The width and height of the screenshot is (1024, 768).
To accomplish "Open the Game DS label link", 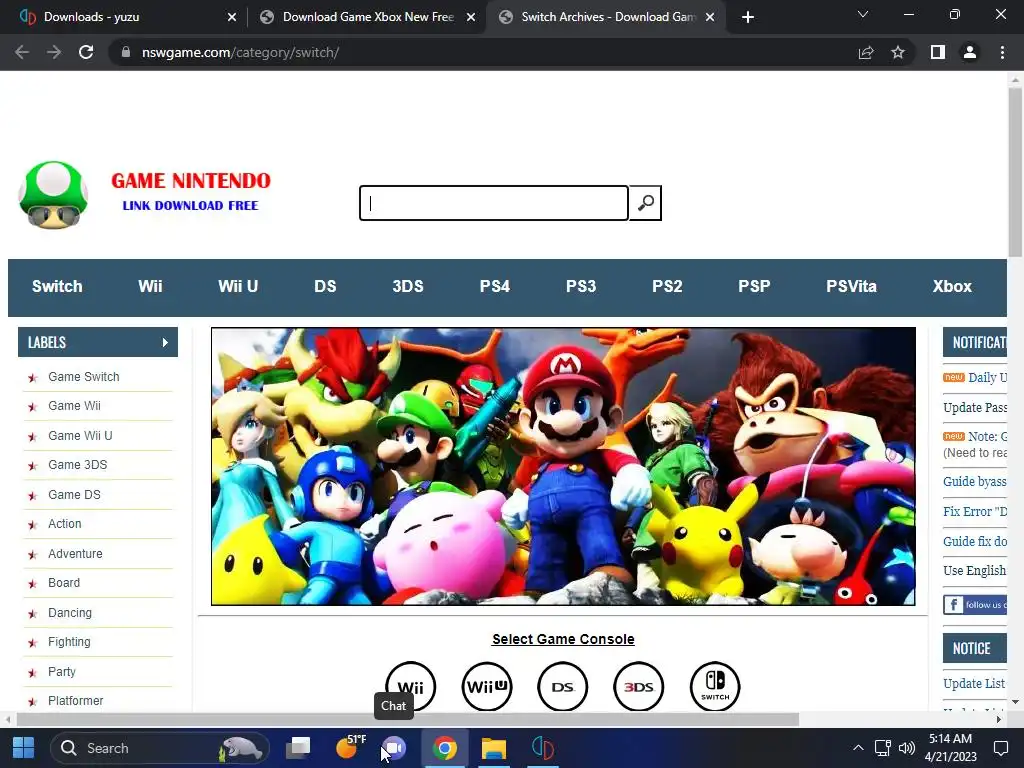I will tap(74, 495).
